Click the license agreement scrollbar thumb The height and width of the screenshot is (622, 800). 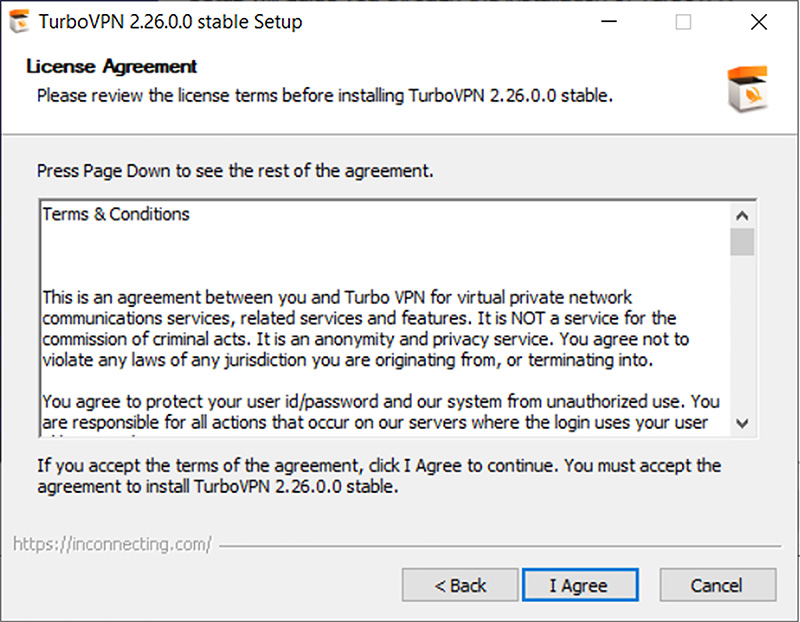pos(742,242)
